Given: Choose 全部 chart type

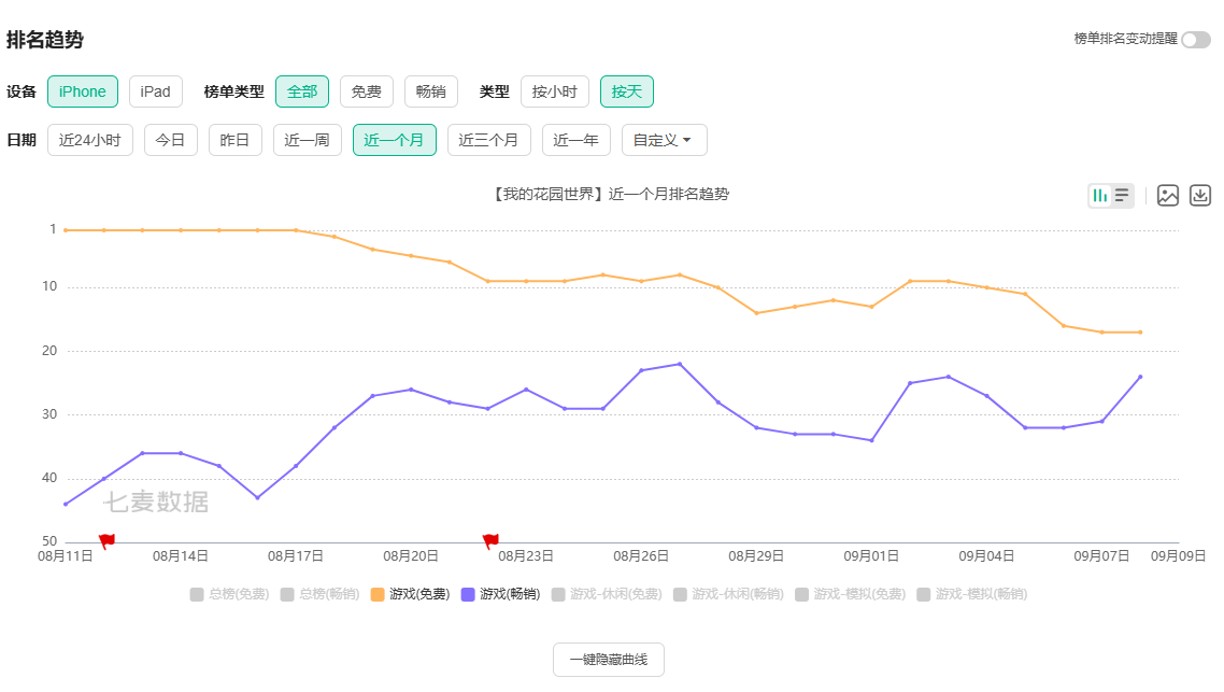Looking at the screenshot, I should pos(302,92).
